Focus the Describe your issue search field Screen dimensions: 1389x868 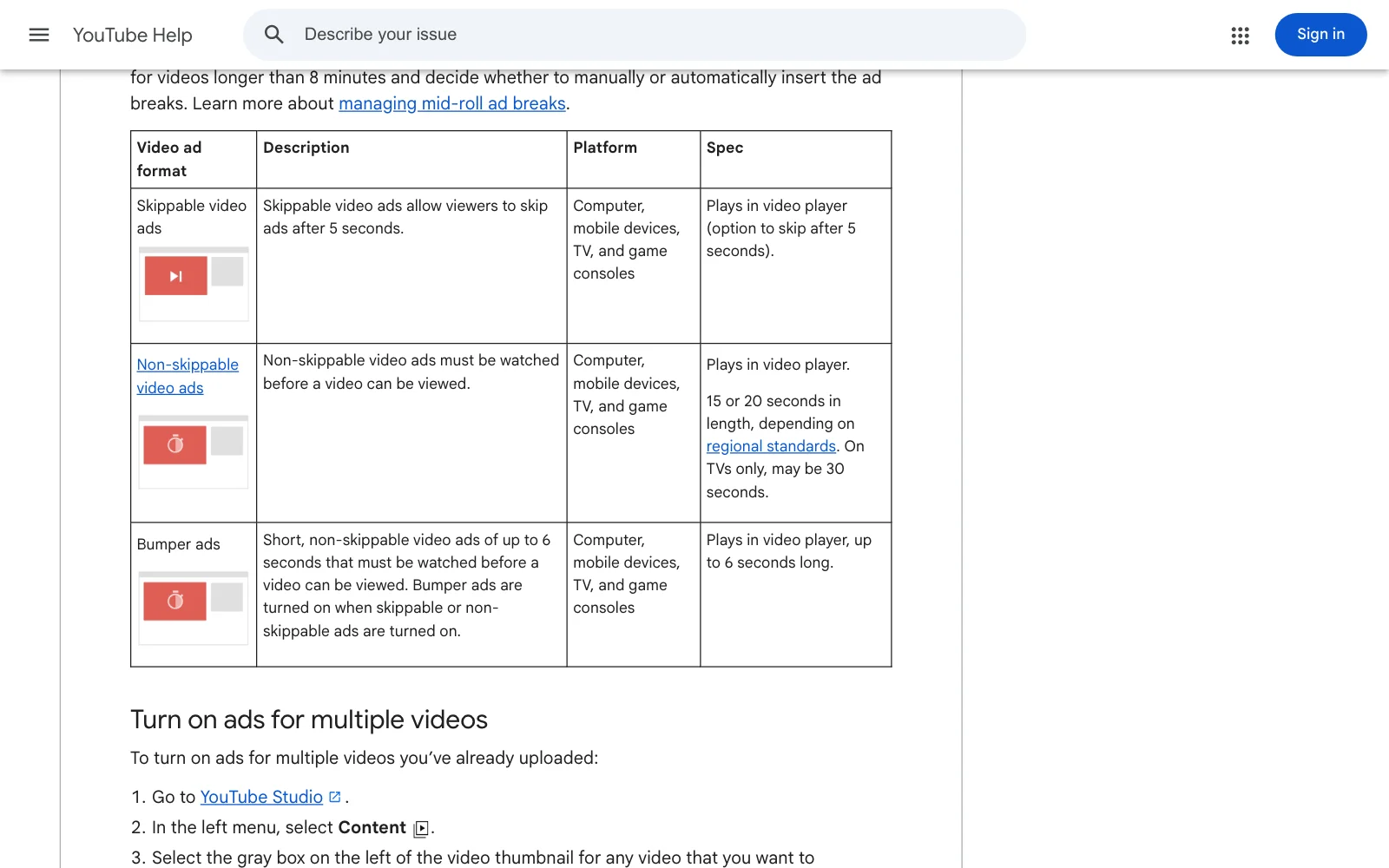pos(635,35)
